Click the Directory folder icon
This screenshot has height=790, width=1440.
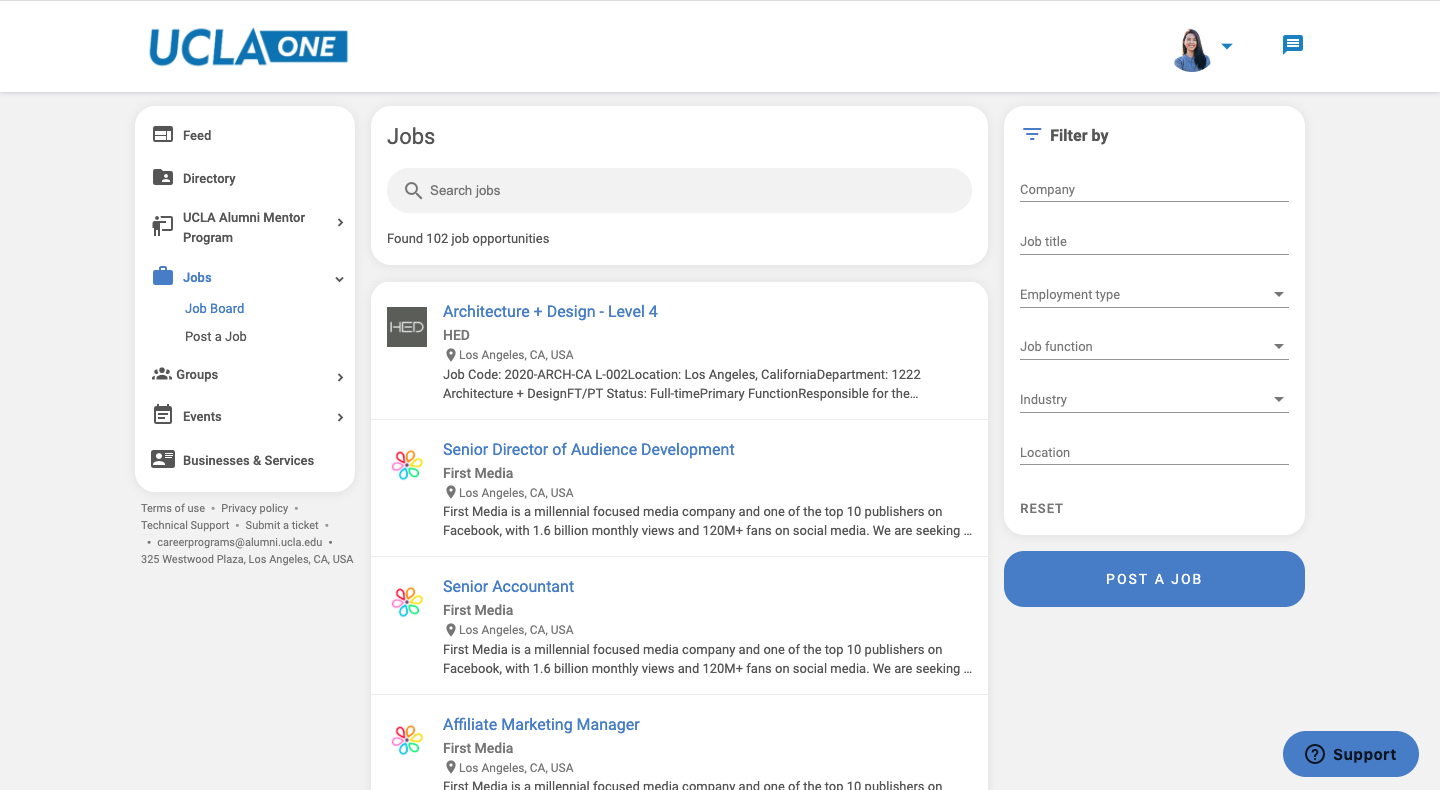click(162, 177)
